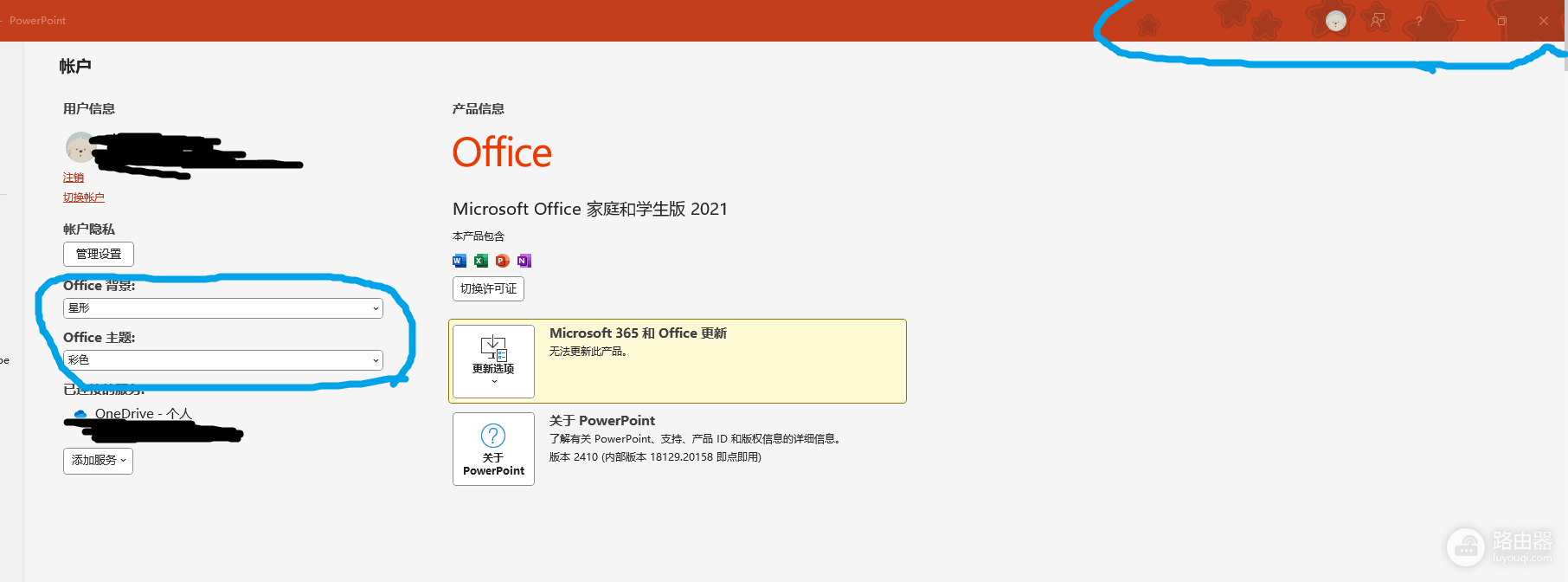This screenshot has height=582, width=1568.
Task: Click the 产品信息 heading
Action: coord(478,108)
